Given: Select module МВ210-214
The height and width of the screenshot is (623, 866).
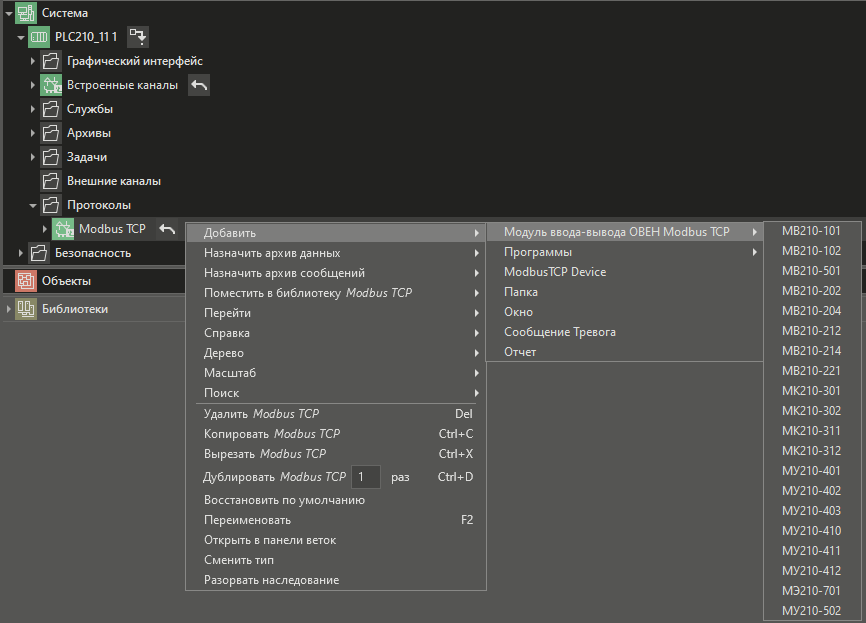Looking at the screenshot, I should (x=812, y=351).
